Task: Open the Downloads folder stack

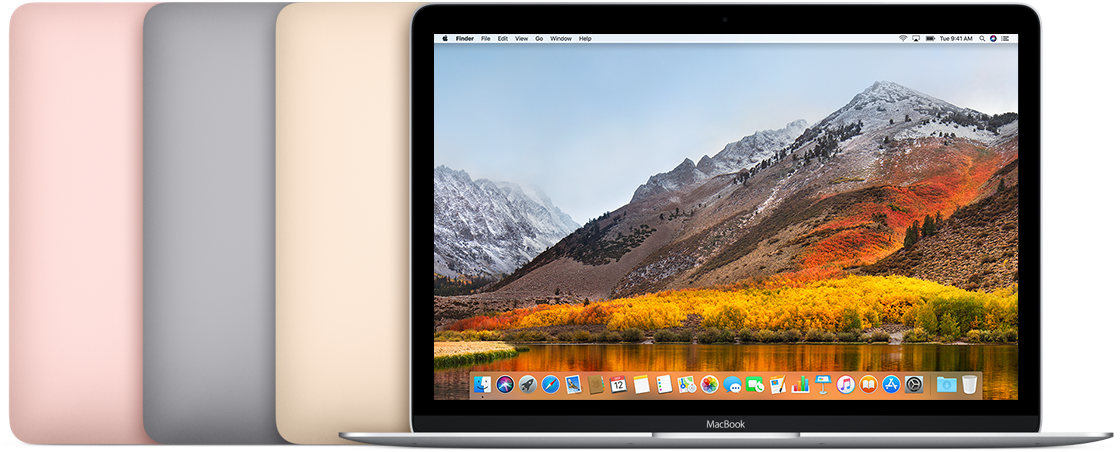Action: [946, 384]
